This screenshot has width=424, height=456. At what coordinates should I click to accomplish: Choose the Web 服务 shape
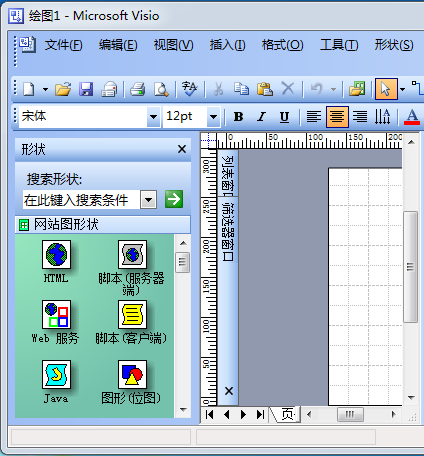tap(56, 322)
